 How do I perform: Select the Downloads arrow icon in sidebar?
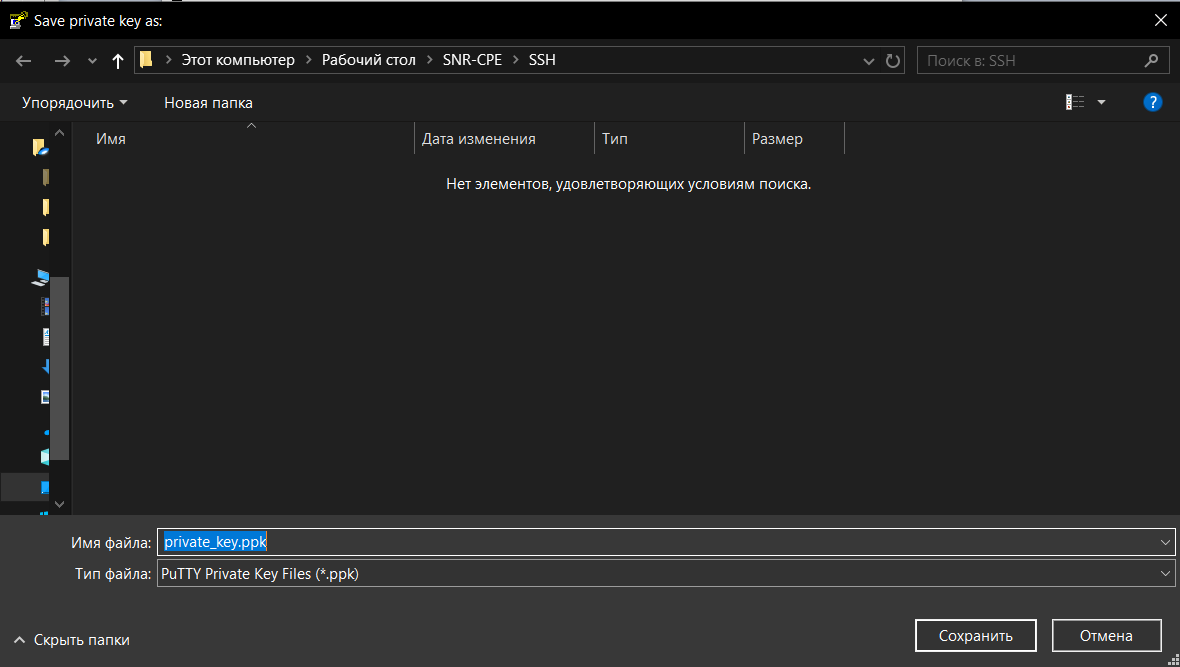pyautogui.click(x=46, y=366)
